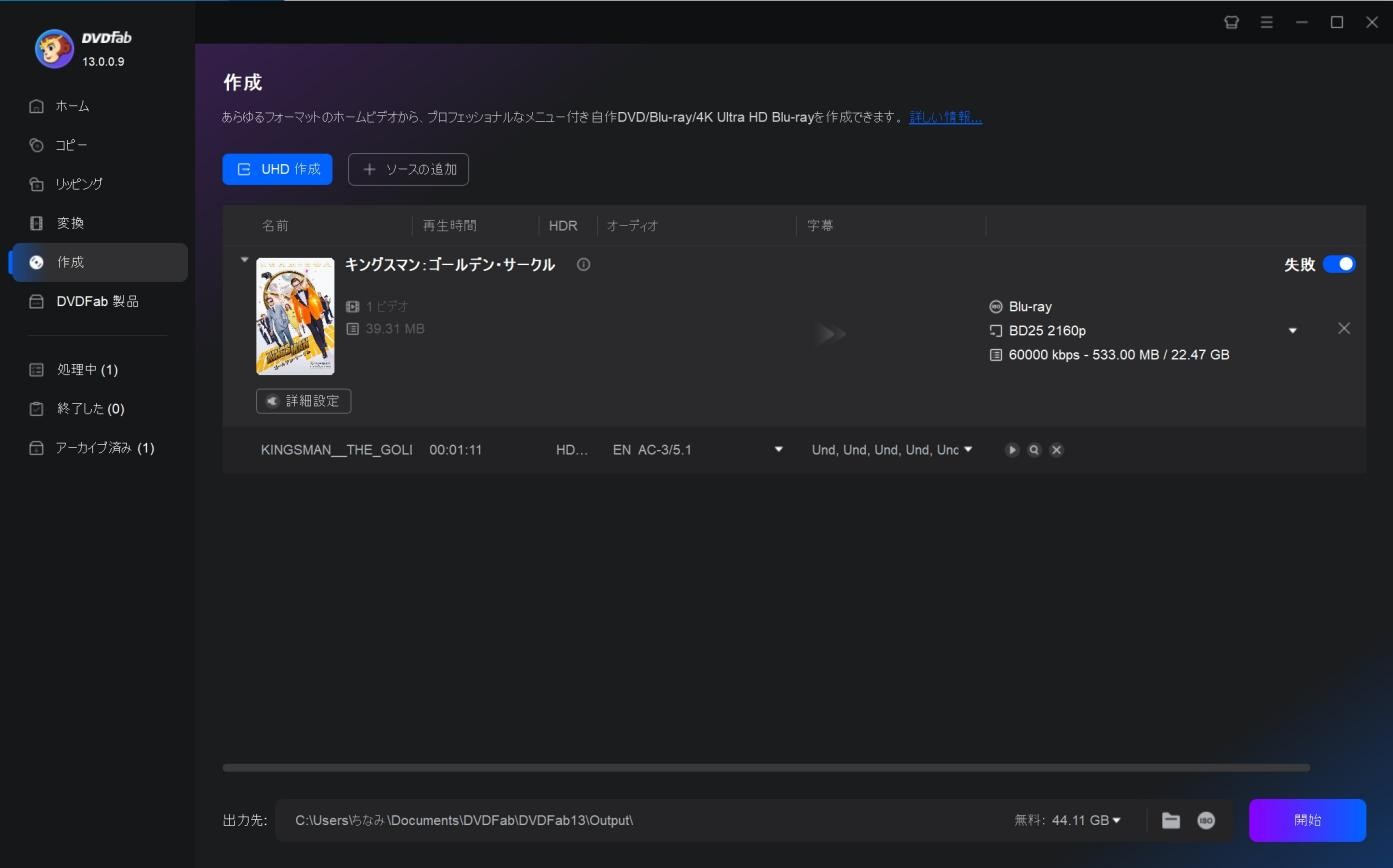Switch to 変換 module
Screen dimensions: 1393x868
coord(98,223)
